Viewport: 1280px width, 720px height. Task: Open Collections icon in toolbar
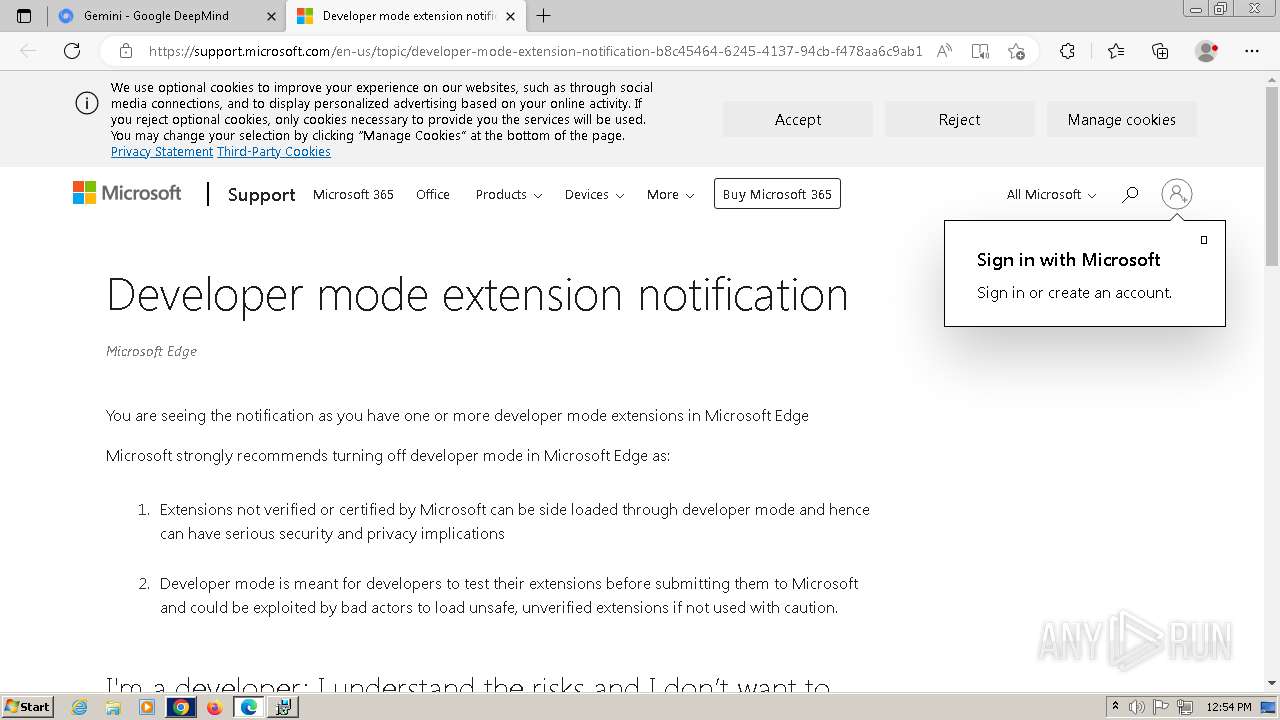click(x=1160, y=51)
